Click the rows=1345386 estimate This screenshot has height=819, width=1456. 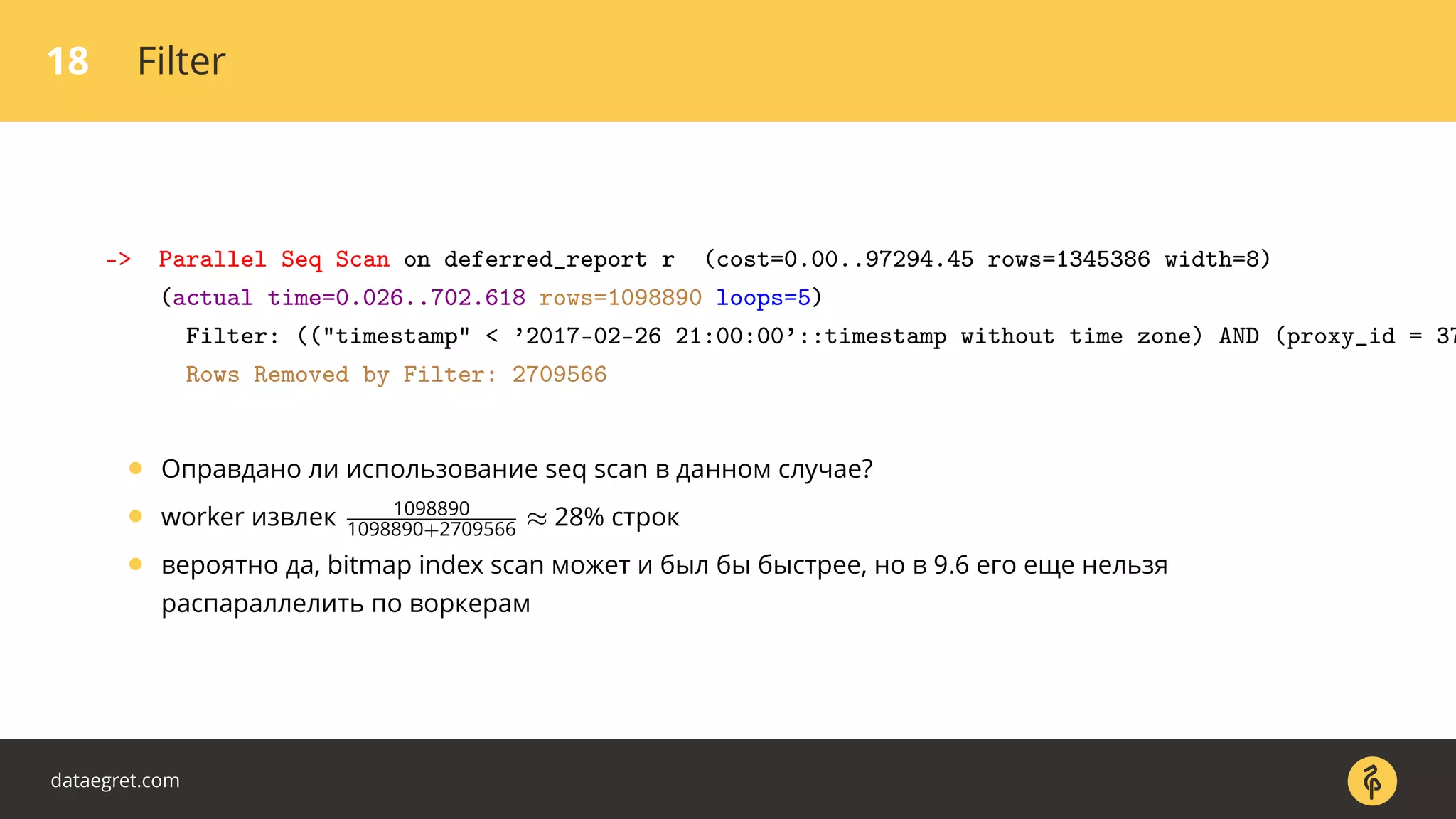[x=1069, y=259]
